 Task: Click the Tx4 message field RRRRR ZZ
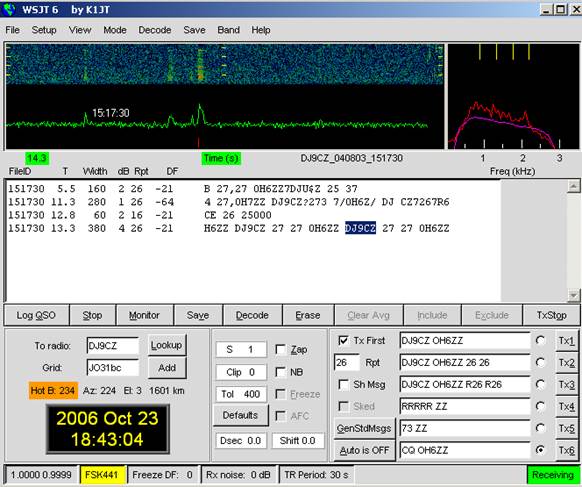coord(465,406)
